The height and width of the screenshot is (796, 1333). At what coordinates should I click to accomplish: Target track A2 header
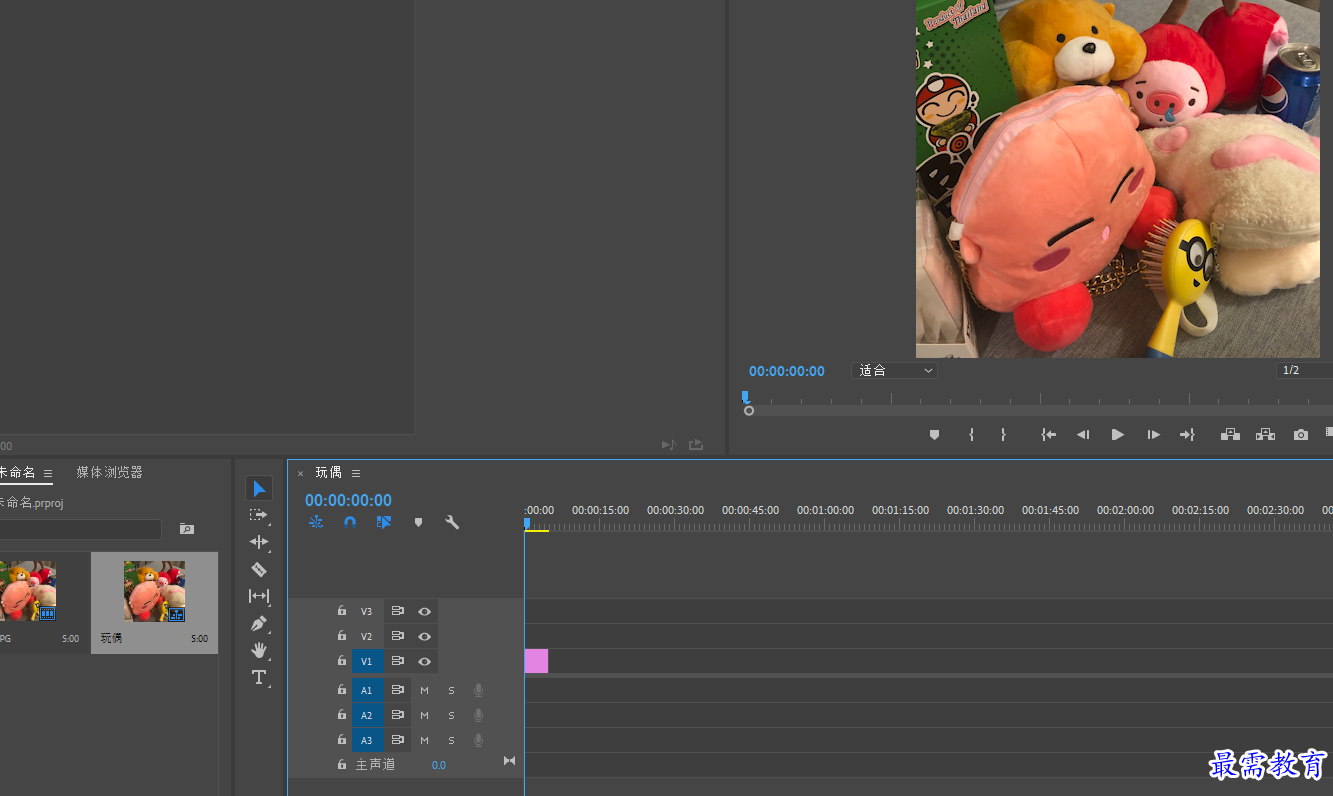[367, 715]
